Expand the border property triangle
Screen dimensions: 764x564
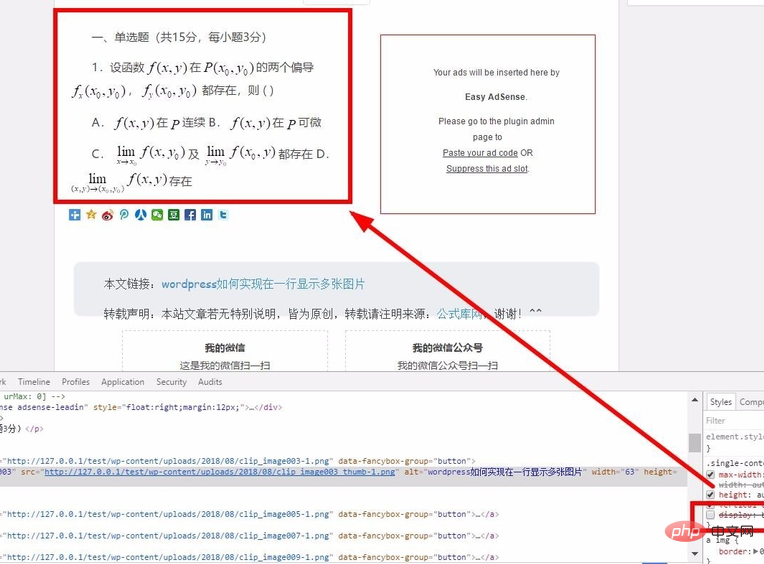pos(753,551)
